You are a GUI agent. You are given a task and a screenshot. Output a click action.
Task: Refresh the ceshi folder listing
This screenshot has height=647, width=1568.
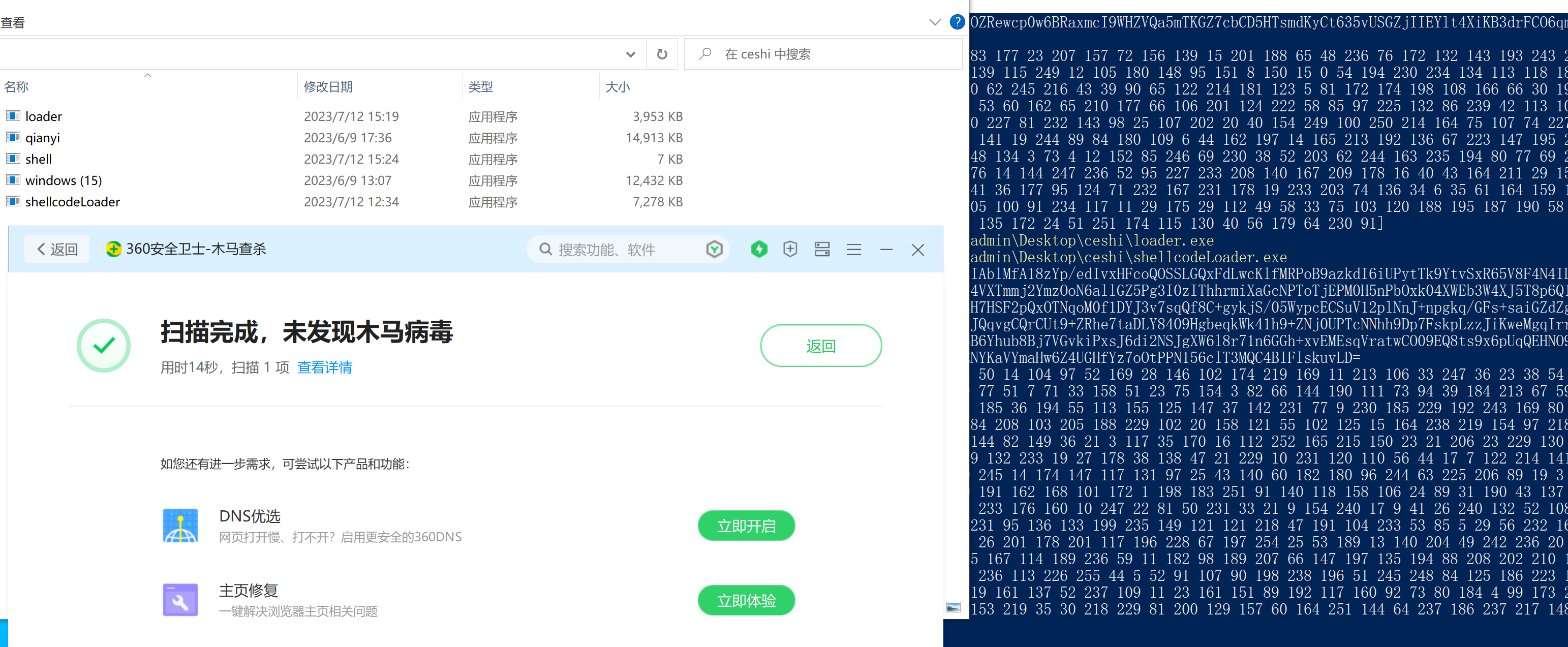coord(662,54)
